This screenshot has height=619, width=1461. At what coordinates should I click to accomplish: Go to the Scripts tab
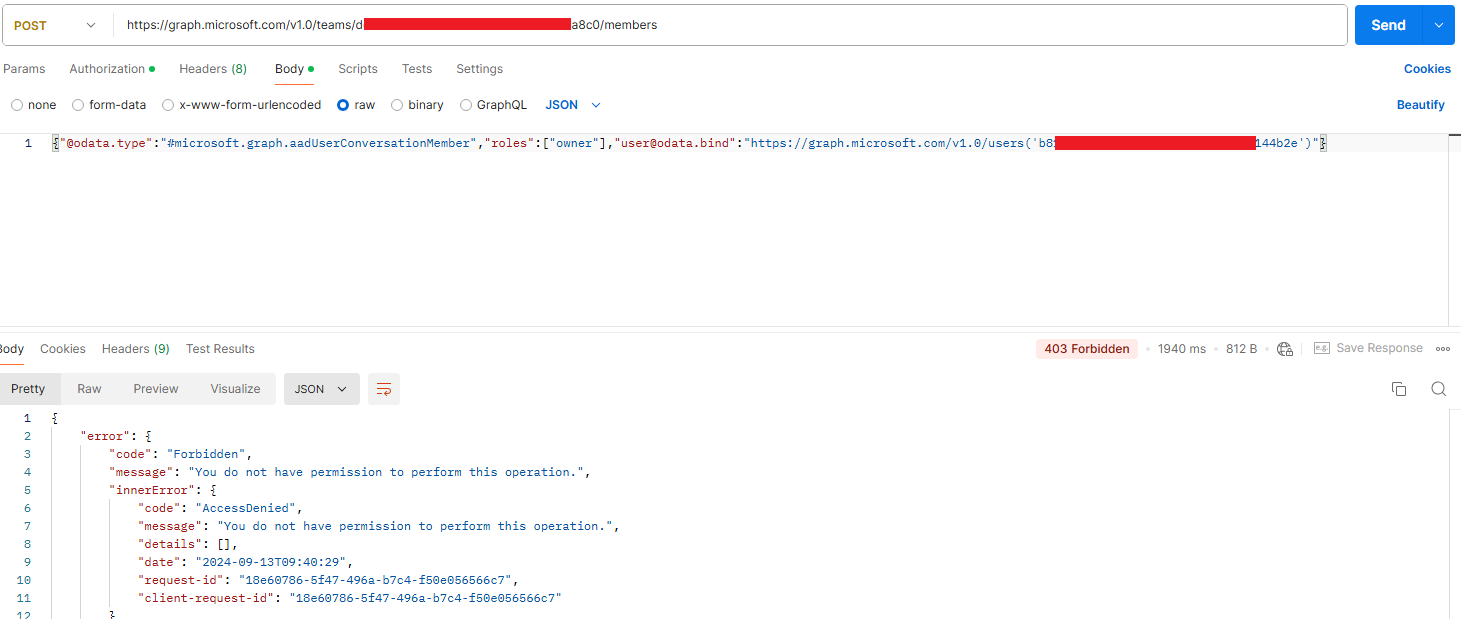click(358, 69)
